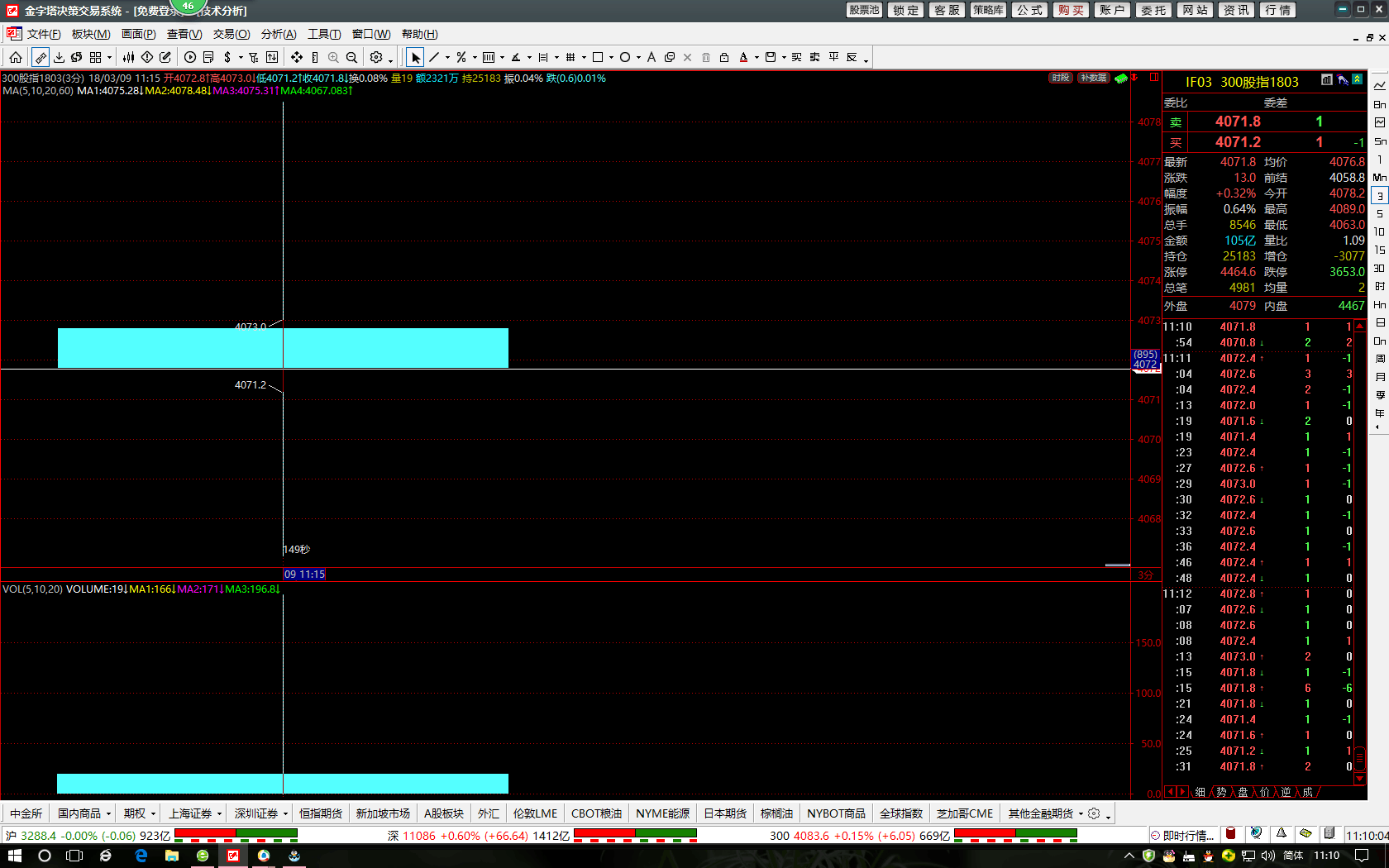1389x868 pixels.
Task: Select the 3-minute period button
Action: point(1379,196)
